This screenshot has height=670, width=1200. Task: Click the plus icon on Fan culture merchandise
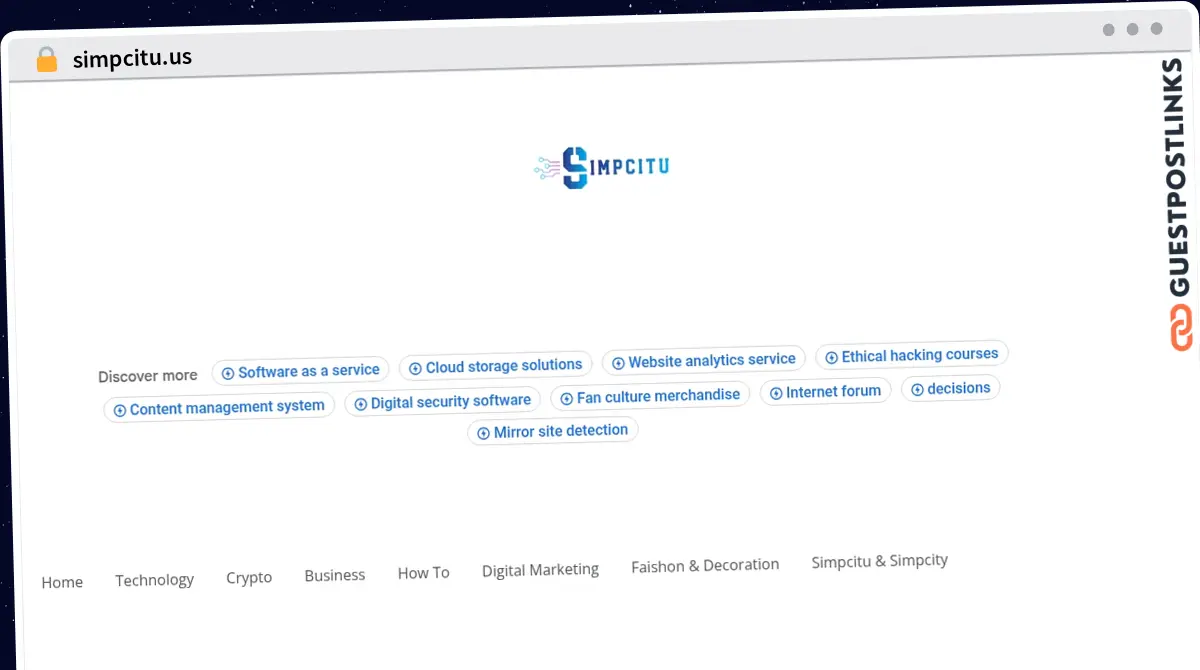[x=566, y=397]
